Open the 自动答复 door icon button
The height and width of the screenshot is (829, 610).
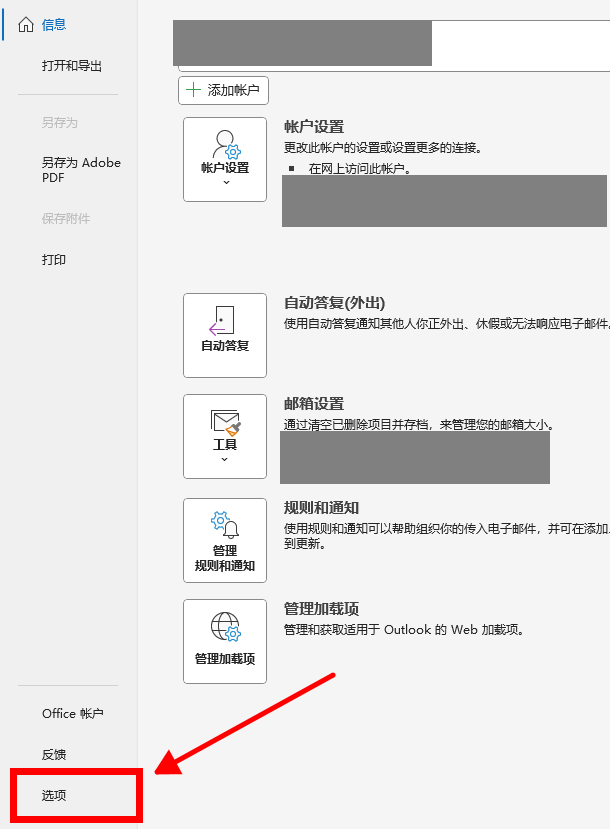pyautogui.click(x=225, y=322)
